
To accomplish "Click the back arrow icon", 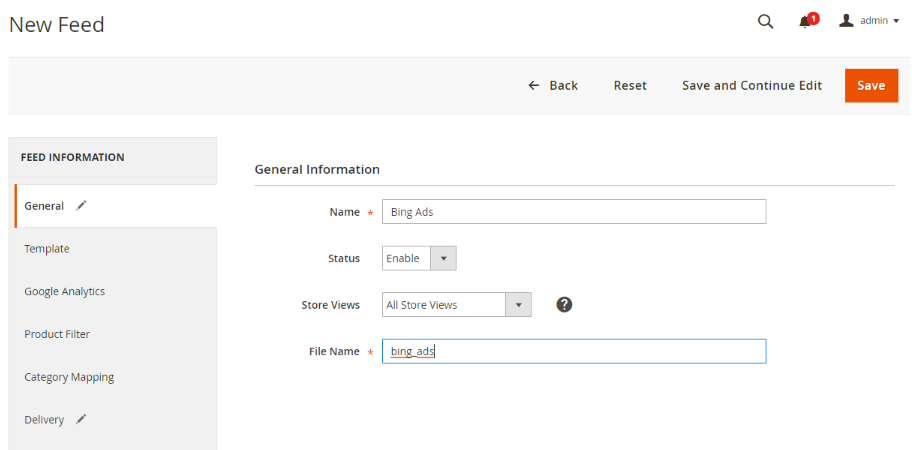I will (533, 85).
